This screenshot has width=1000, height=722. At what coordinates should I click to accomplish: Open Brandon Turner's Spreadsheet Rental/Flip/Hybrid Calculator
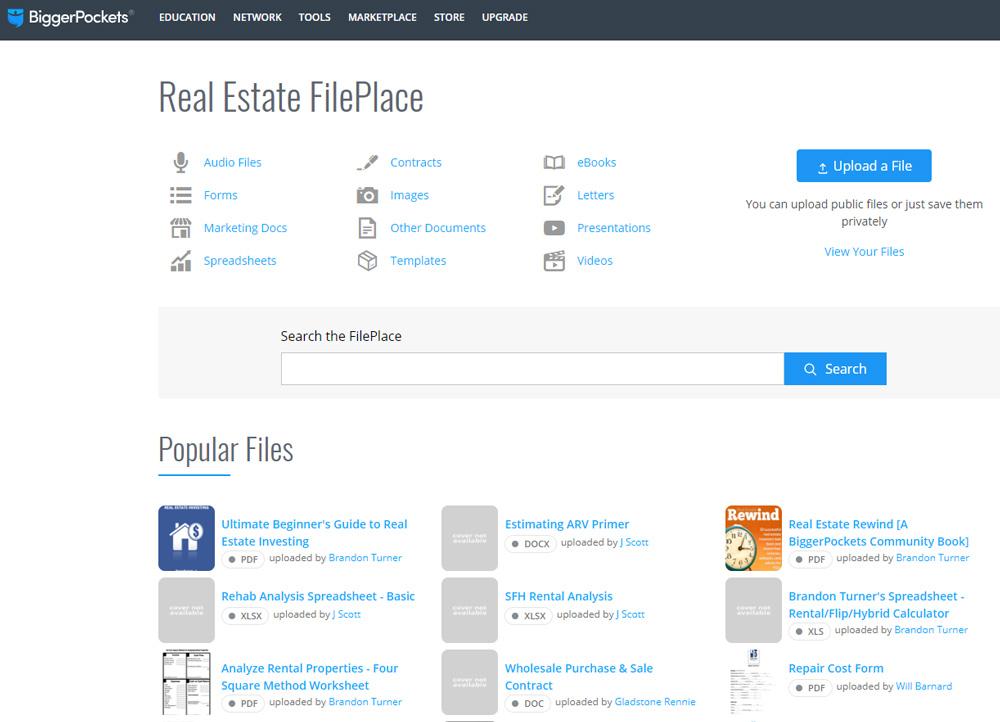tap(876, 605)
